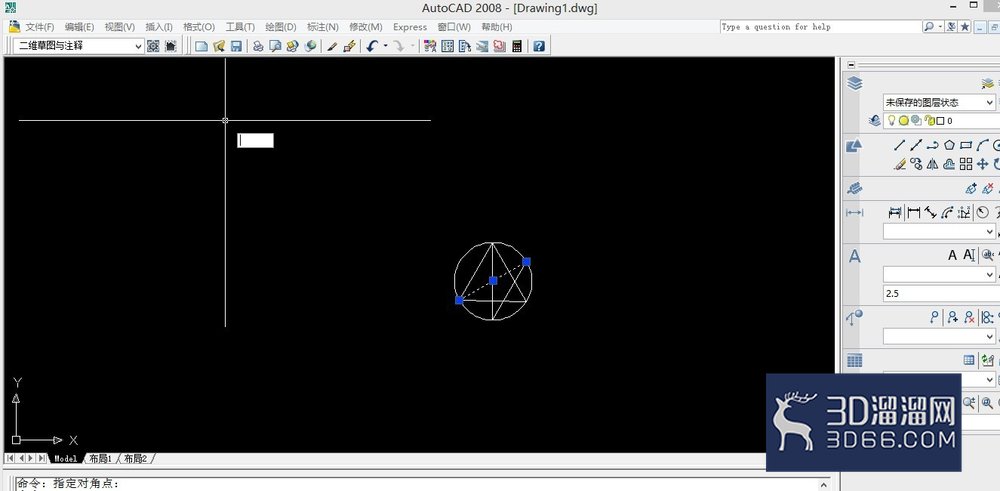
Task: Open the plot printer icon
Action: pyautogui.click(x=258, y=46)
